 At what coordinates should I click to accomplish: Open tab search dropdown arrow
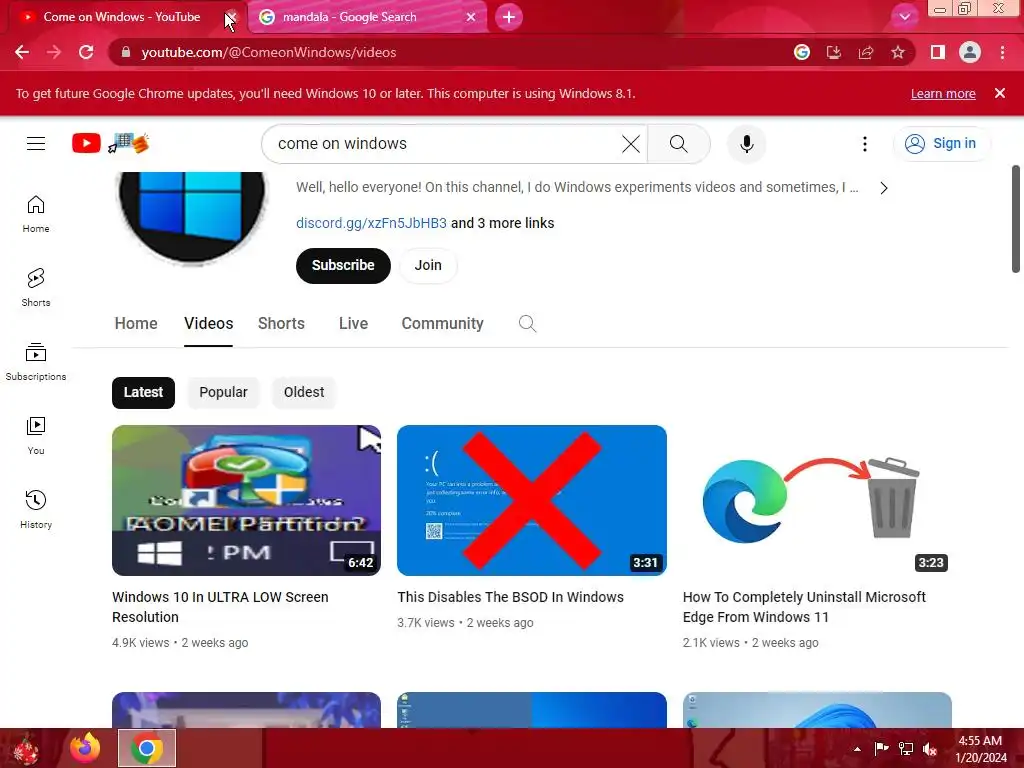pyautogui.click(x=904, y=17)
